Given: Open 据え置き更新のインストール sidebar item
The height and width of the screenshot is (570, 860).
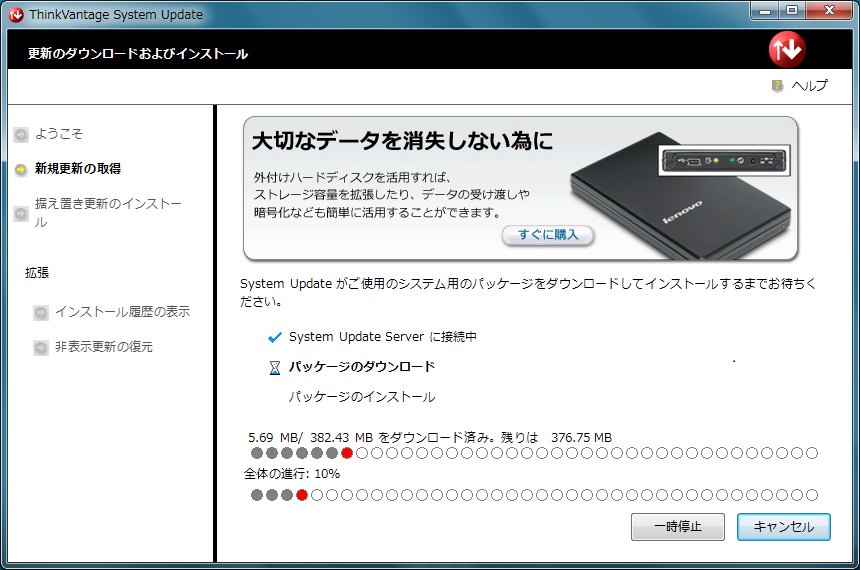Looking at the screenshot, I should [x=108, y=213].
